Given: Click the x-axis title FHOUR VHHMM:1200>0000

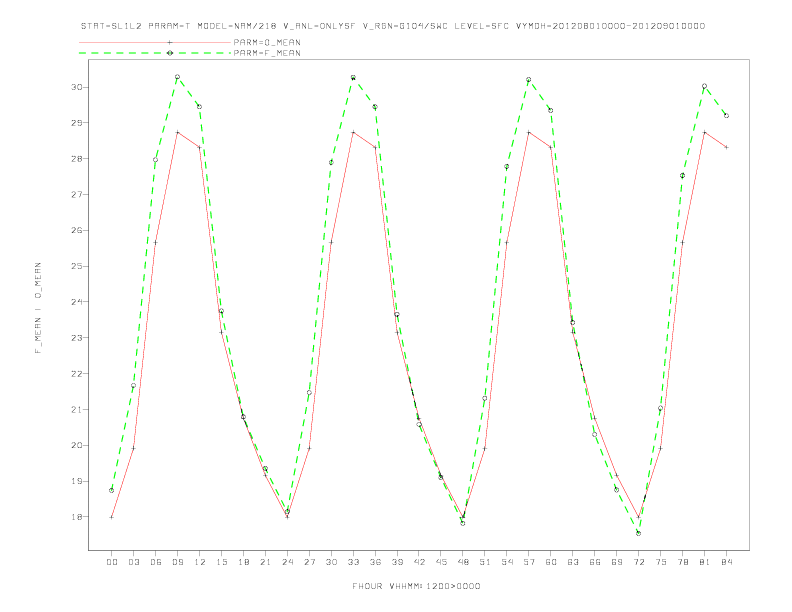Looking at the screenshot, I should [416, 586].
